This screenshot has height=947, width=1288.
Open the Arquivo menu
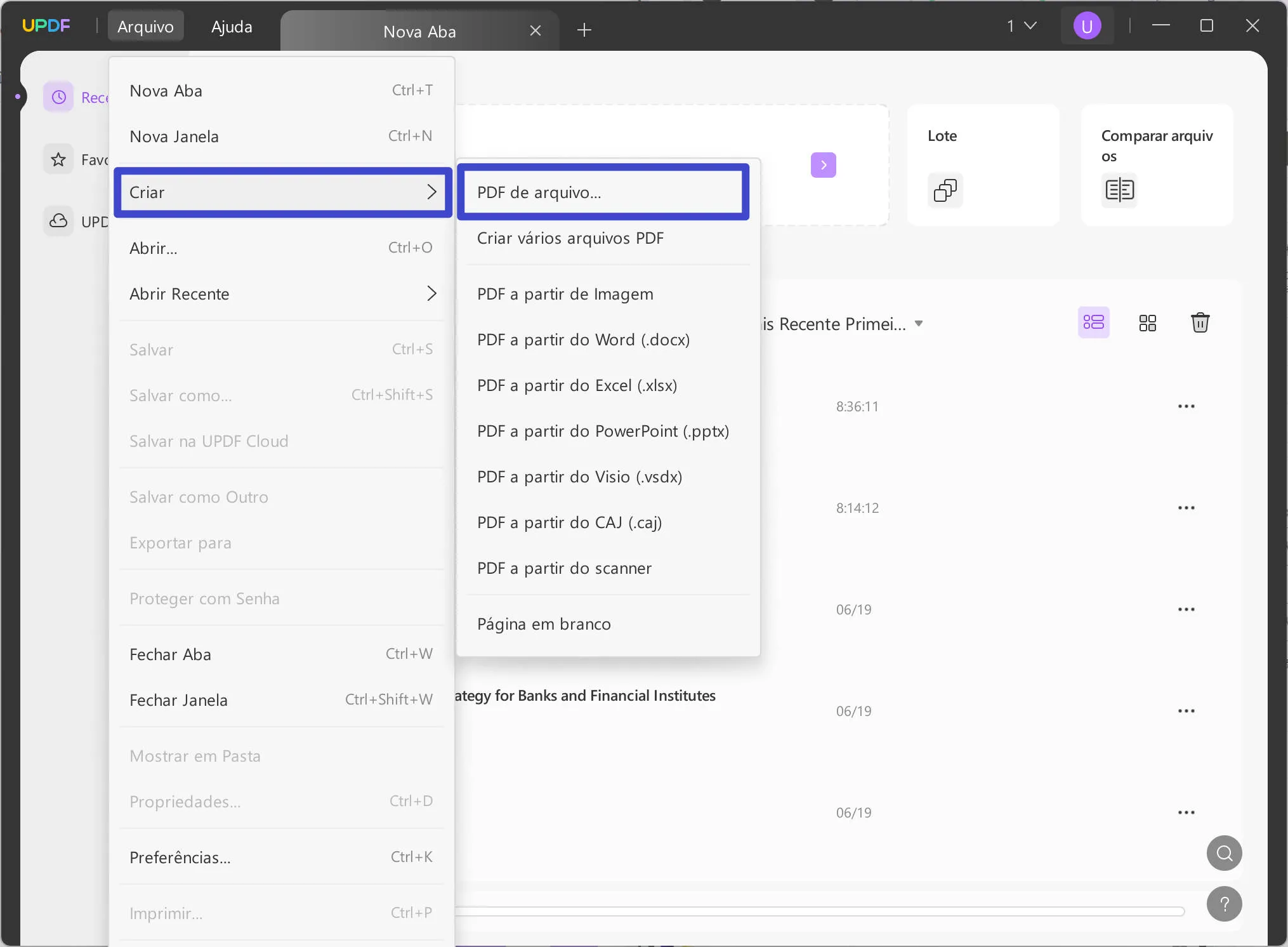145,26
